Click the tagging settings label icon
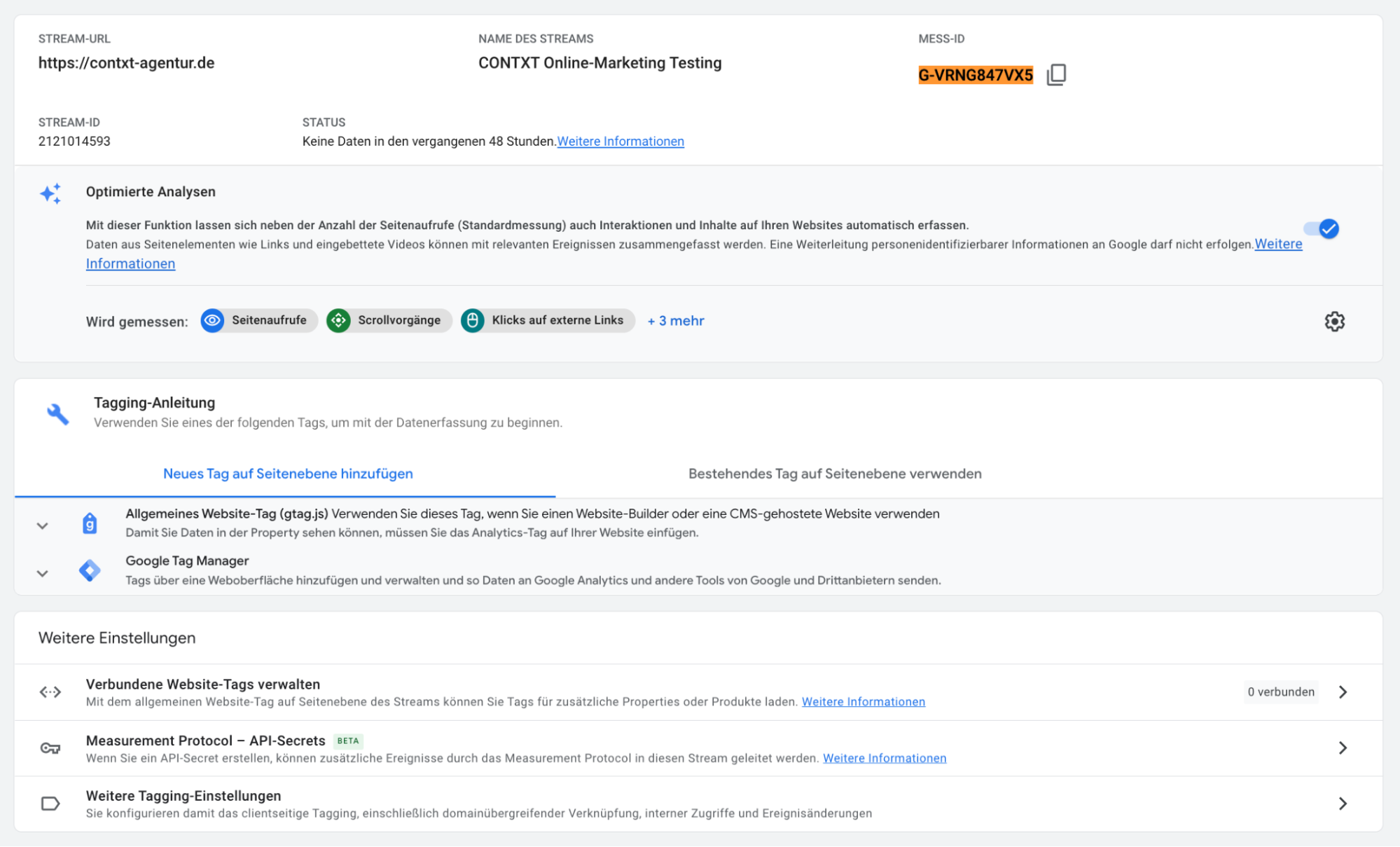The width and height of the screenshot is (1400, 847). coord(50,804)
